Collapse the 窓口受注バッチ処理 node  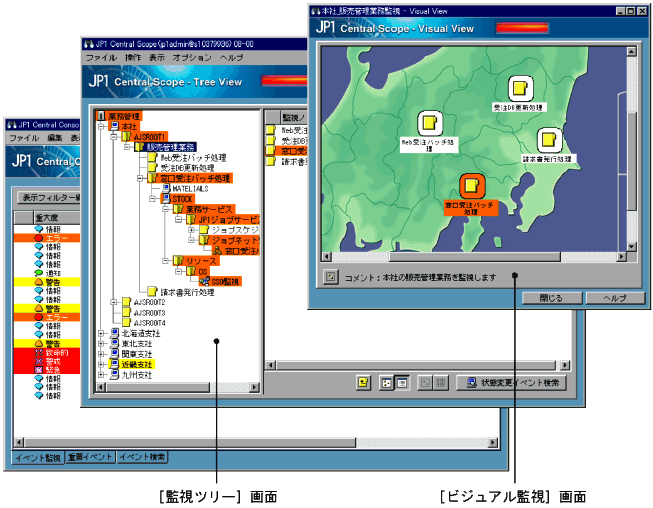(140, 178)
